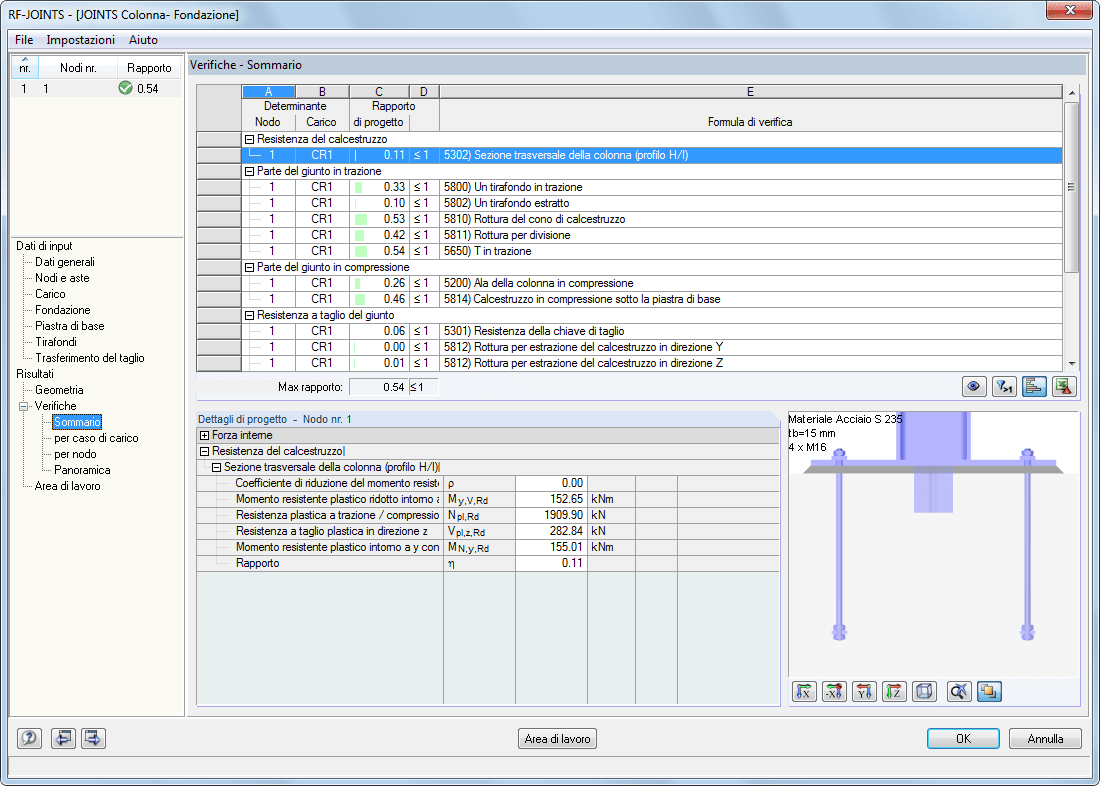
Task: Sort by Rapporto column header in joint list
Action: pyautogui.click(x=149, y=68)
